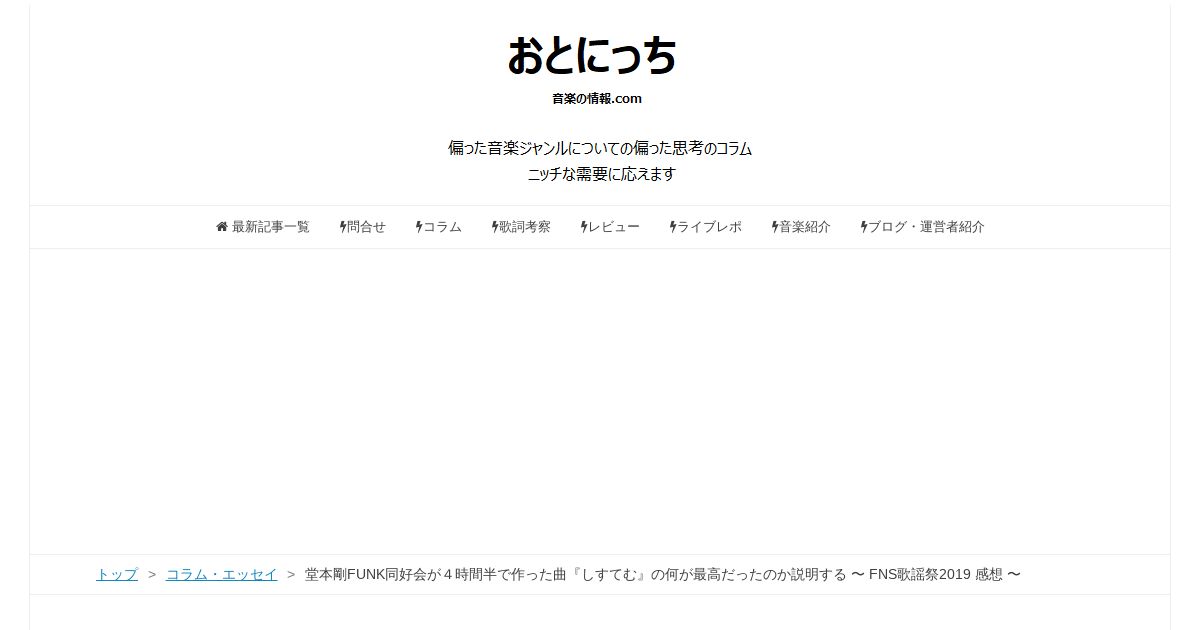Open the レビュー menu entry
This screenshot has width=1200, height=630.
[610, 227]
